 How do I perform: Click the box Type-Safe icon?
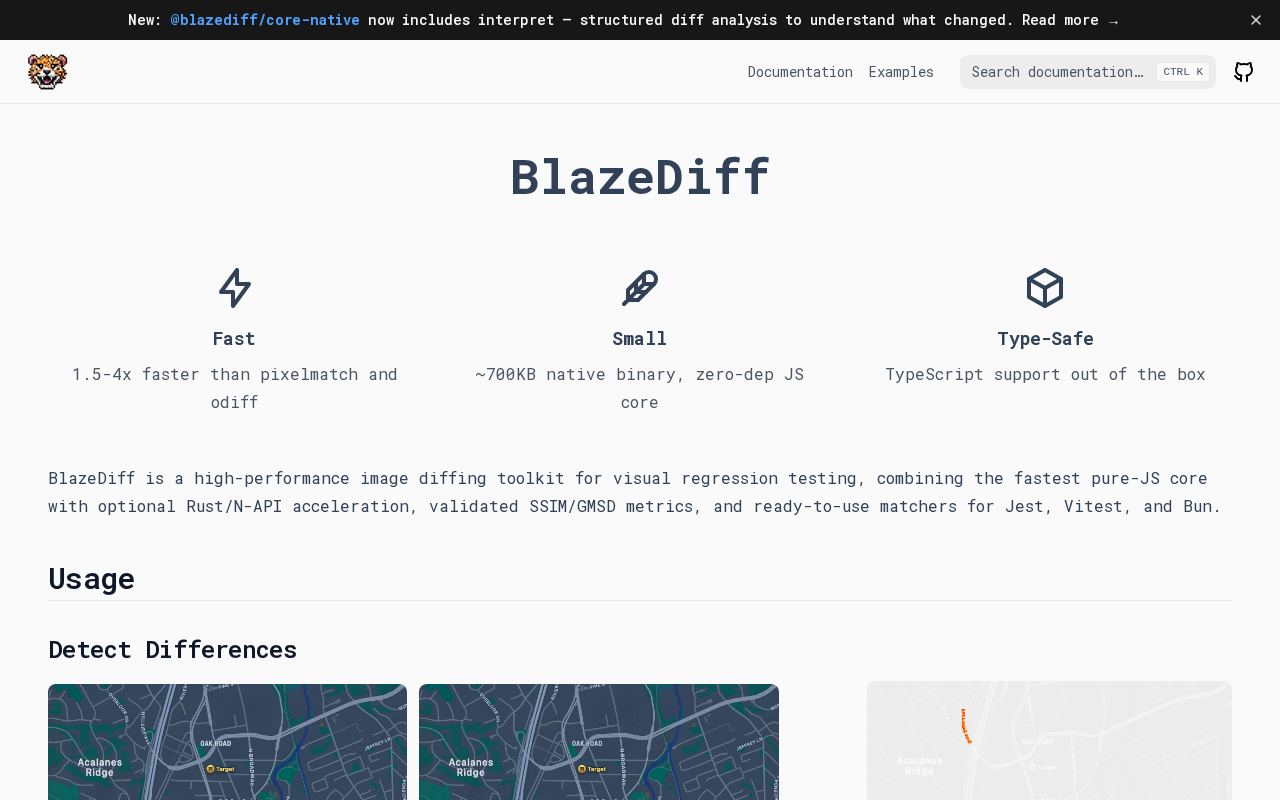(1045, 288)
